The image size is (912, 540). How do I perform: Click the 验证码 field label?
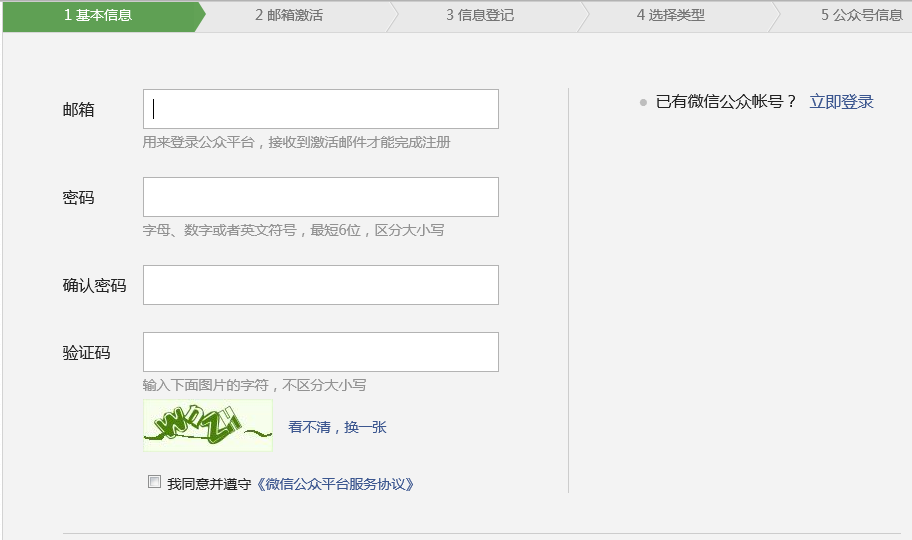coord(86,353)
